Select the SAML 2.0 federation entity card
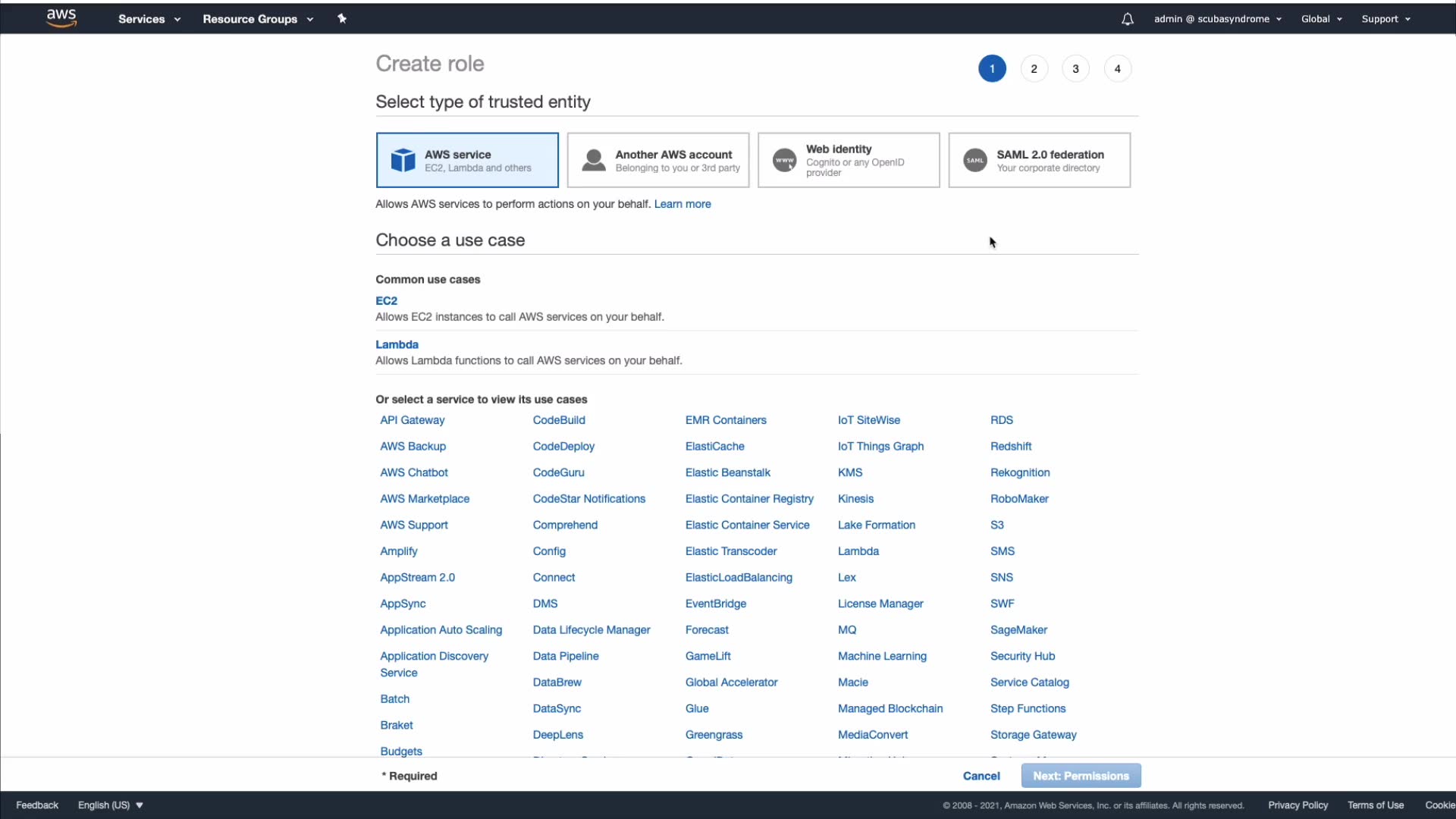 point(1039,160)
